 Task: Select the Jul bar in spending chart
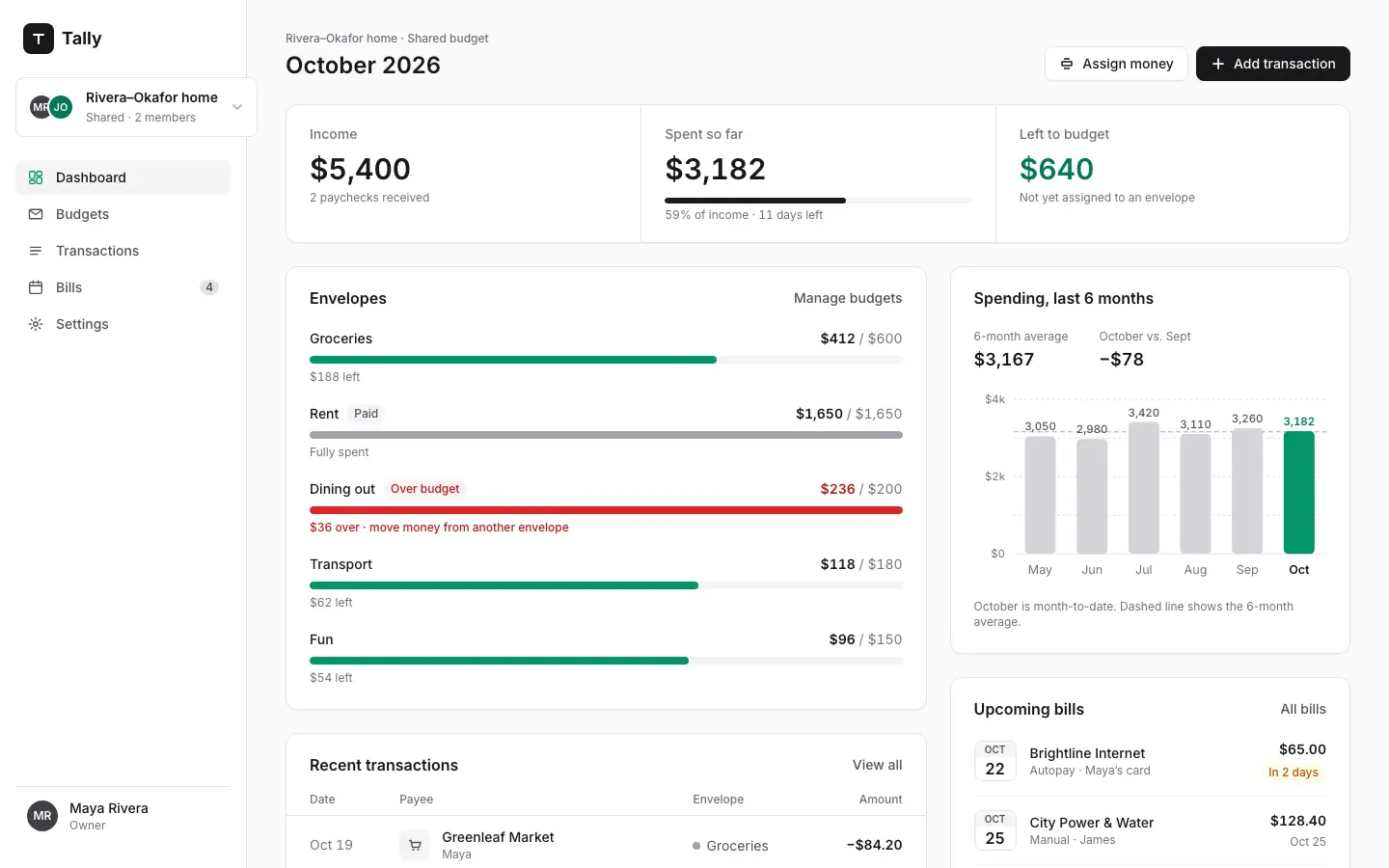(1144, 487)
